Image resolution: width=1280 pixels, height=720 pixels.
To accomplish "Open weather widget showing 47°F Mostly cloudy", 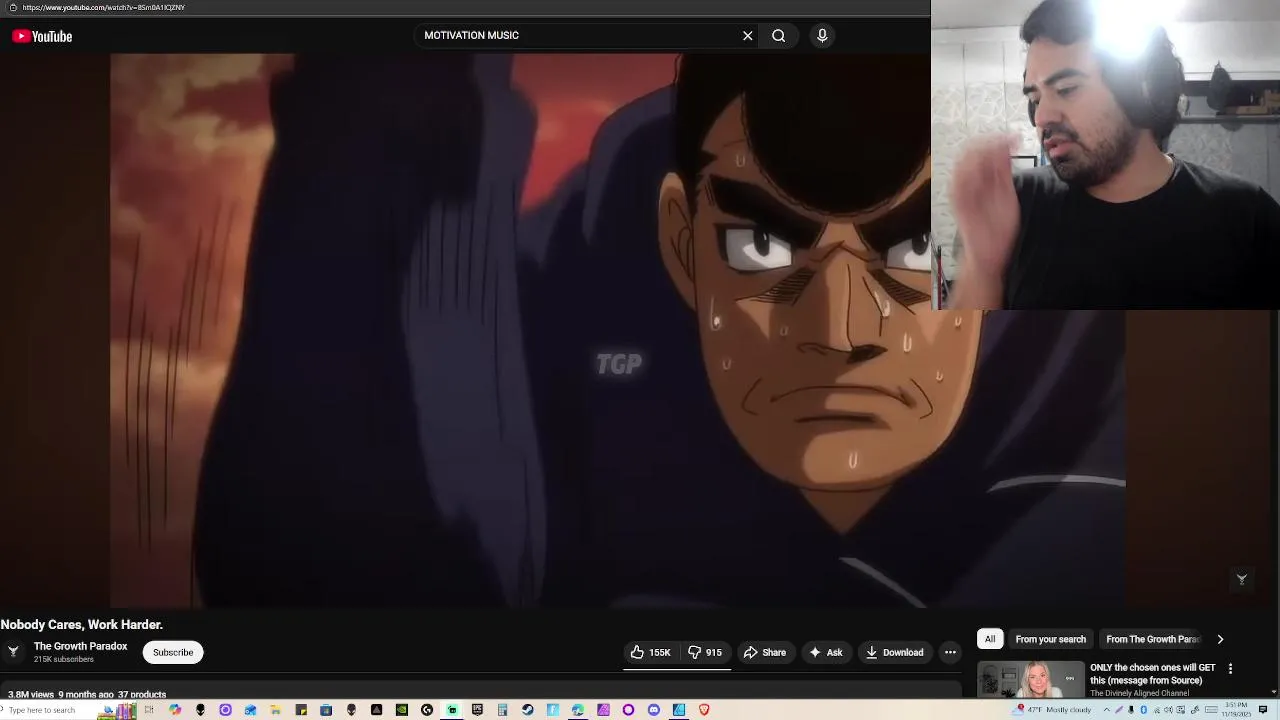I will pos(1052,710).
